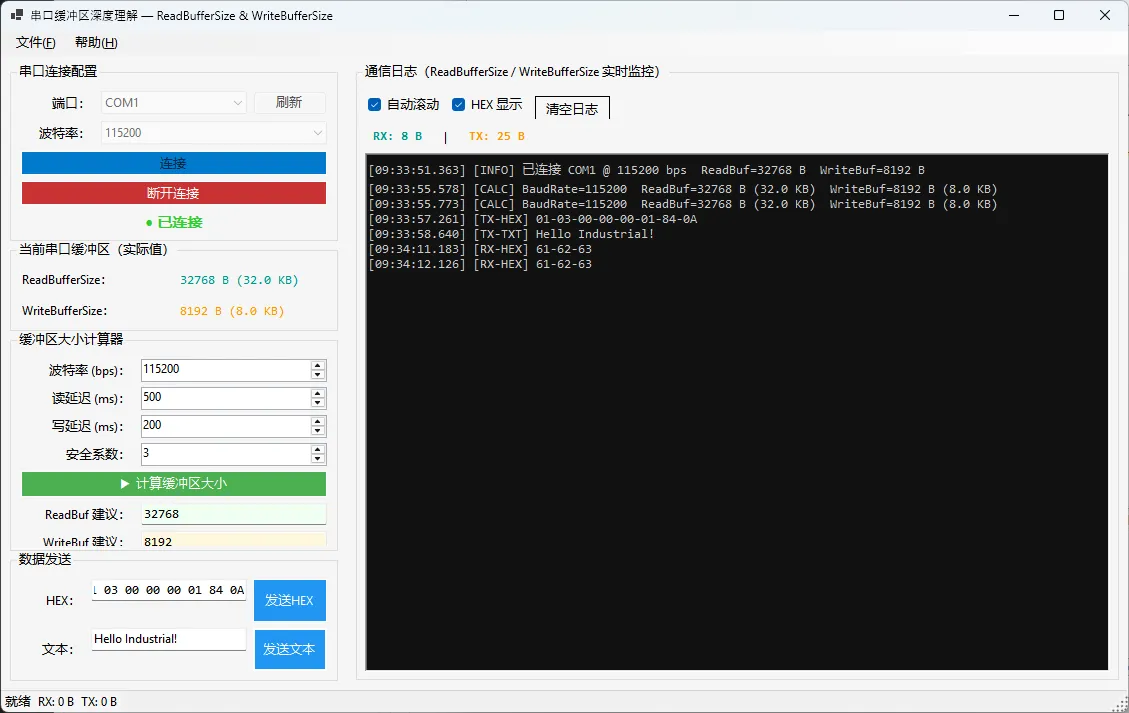Increase the write delay spinner value

[318, 421]
